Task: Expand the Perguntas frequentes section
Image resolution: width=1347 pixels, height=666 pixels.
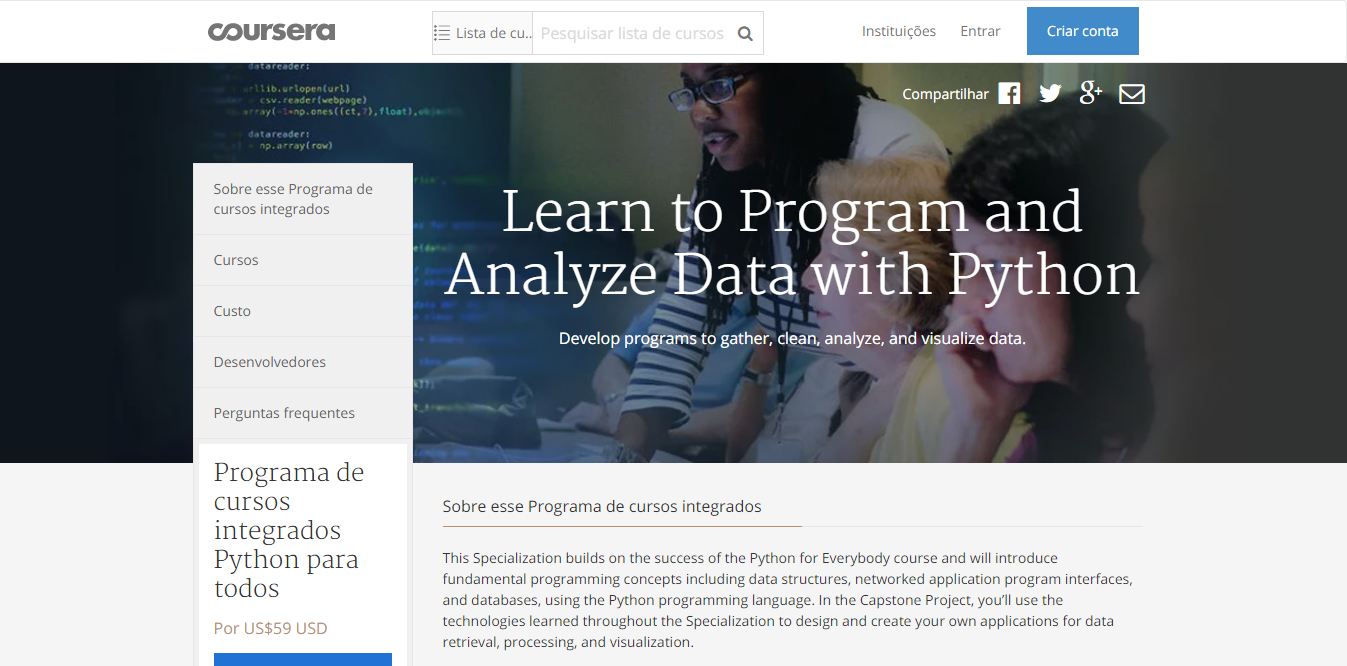Action: click(x=283, y=413)
